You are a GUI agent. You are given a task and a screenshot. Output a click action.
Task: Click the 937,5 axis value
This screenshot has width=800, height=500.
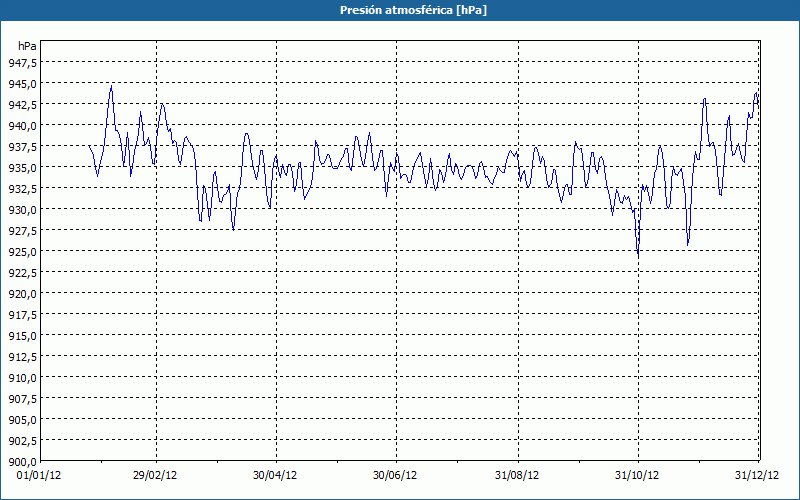point(22,146)
